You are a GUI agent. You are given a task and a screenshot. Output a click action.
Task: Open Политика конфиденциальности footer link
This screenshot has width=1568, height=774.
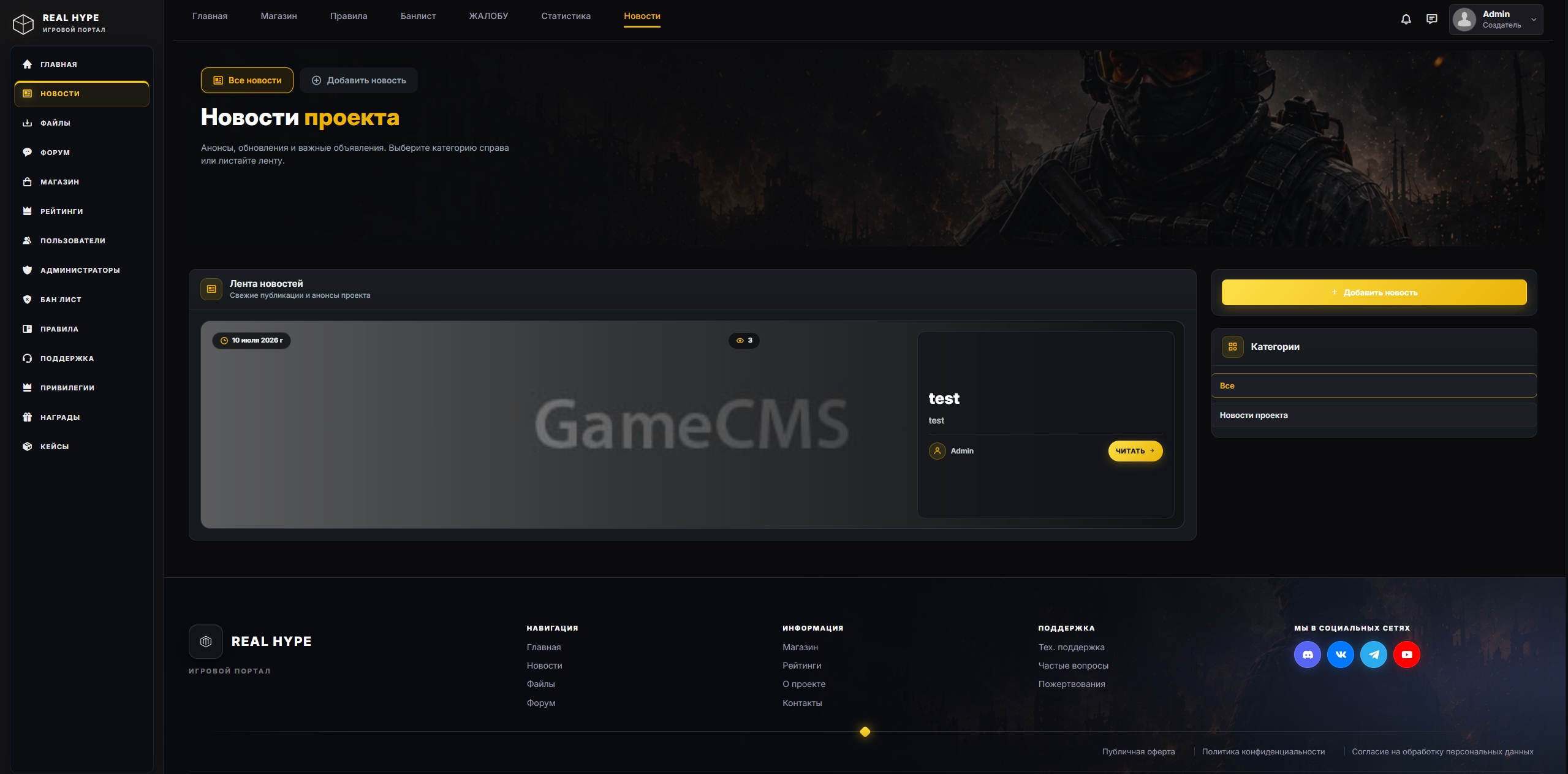point(1263,751)
